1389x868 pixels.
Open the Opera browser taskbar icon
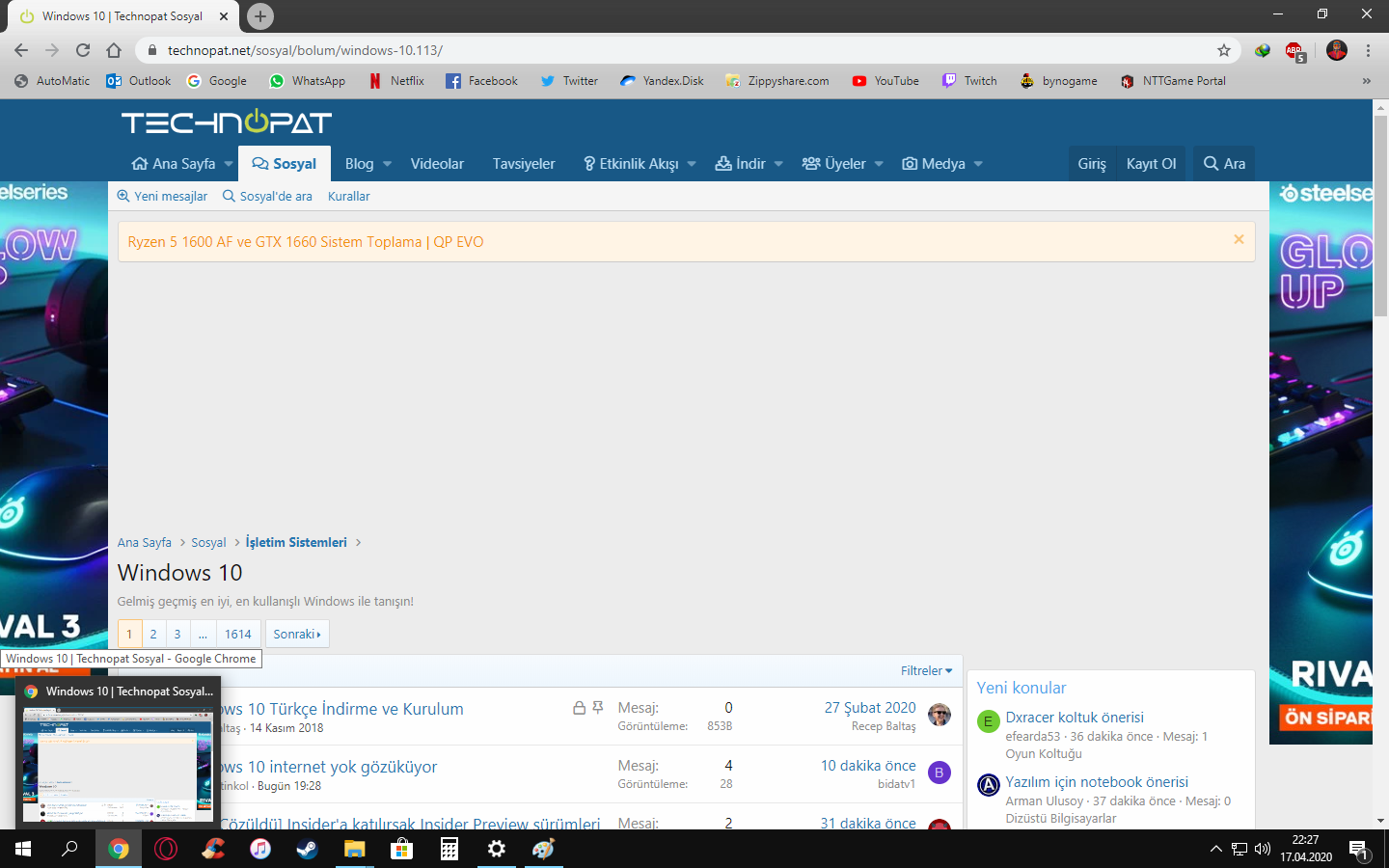click(166, 849)
